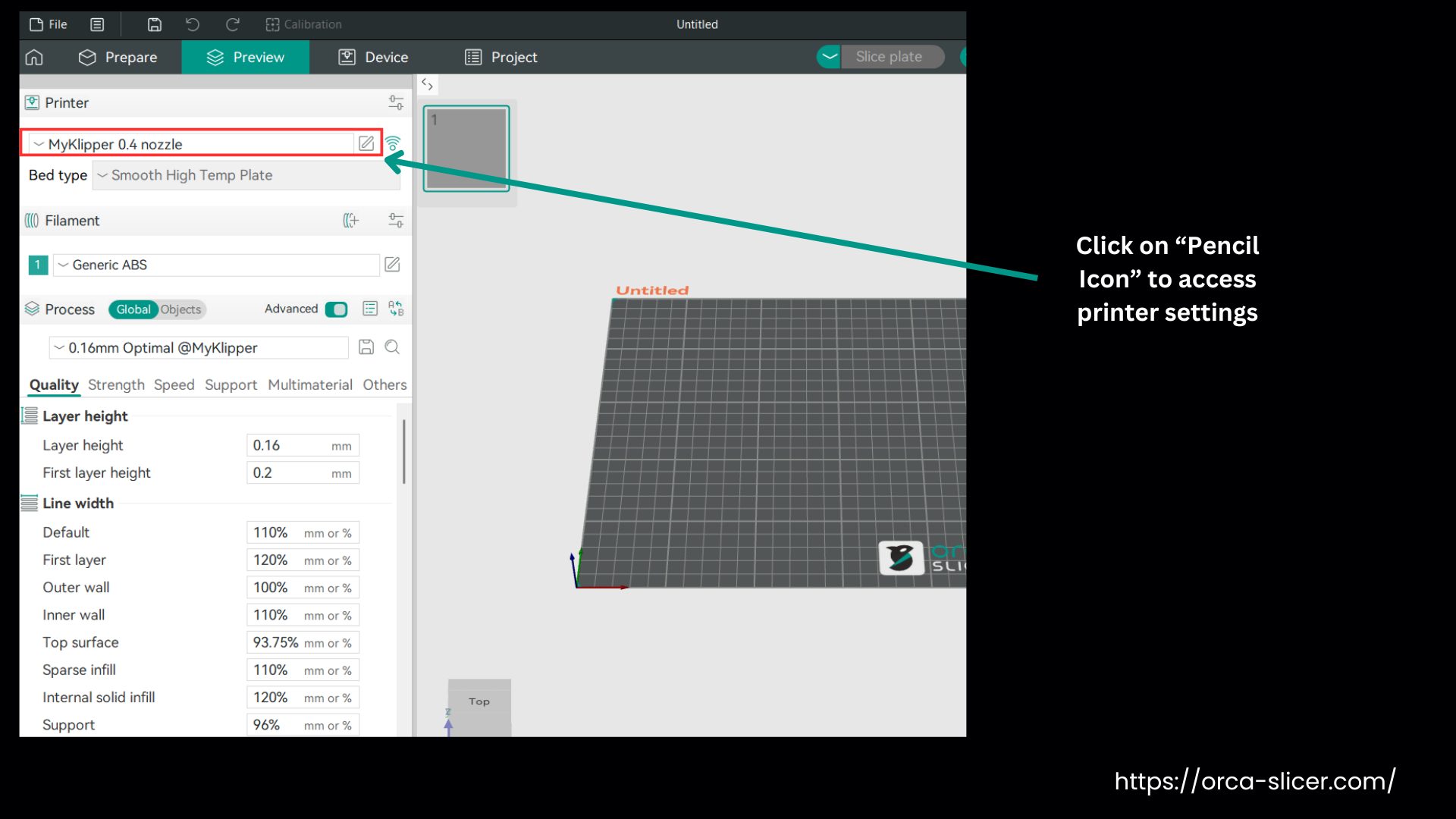Open the Bed type dropdown

pyautogui.click(x=246, y=175)
